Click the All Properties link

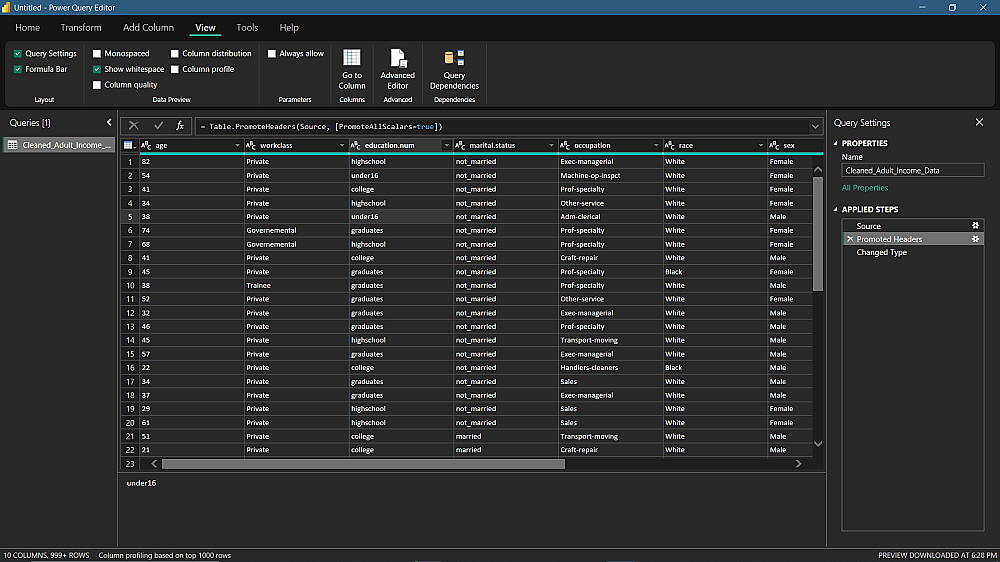pos(864,188)
